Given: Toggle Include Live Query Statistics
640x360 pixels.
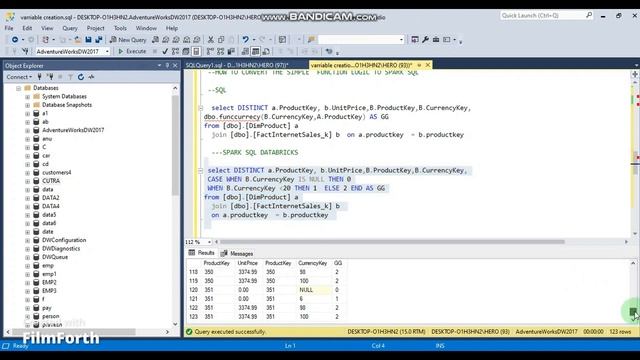Looking at the screenshot, I should pyautogui.click(x=221, y=51).
